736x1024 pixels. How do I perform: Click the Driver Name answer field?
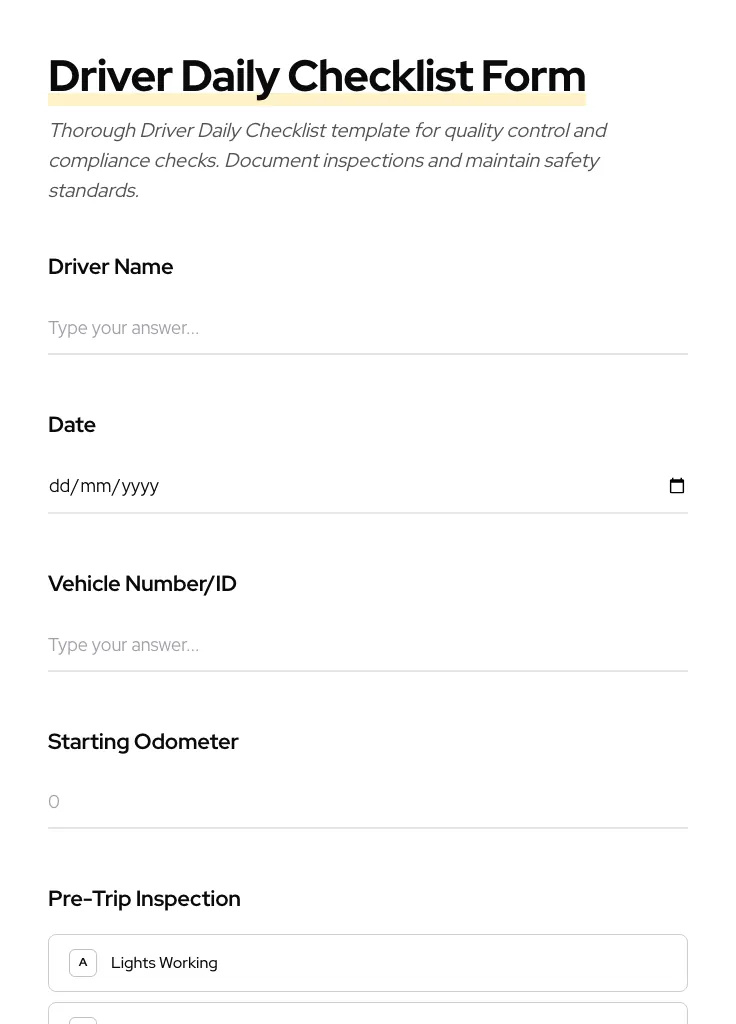pyautogui.click(x=368, y=328)
